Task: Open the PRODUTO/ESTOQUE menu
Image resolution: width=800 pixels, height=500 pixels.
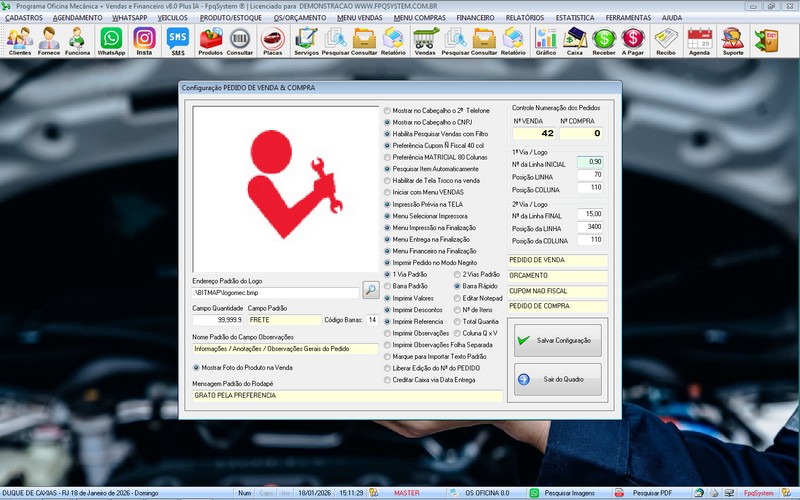Action: [x=230, y=18]
